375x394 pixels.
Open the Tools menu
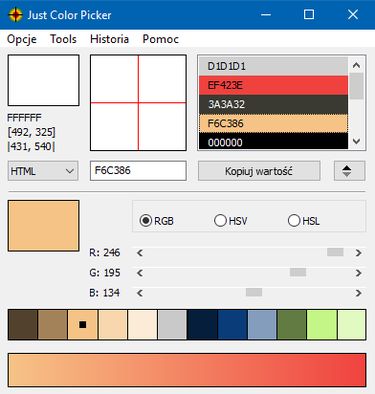pos(63,39)
